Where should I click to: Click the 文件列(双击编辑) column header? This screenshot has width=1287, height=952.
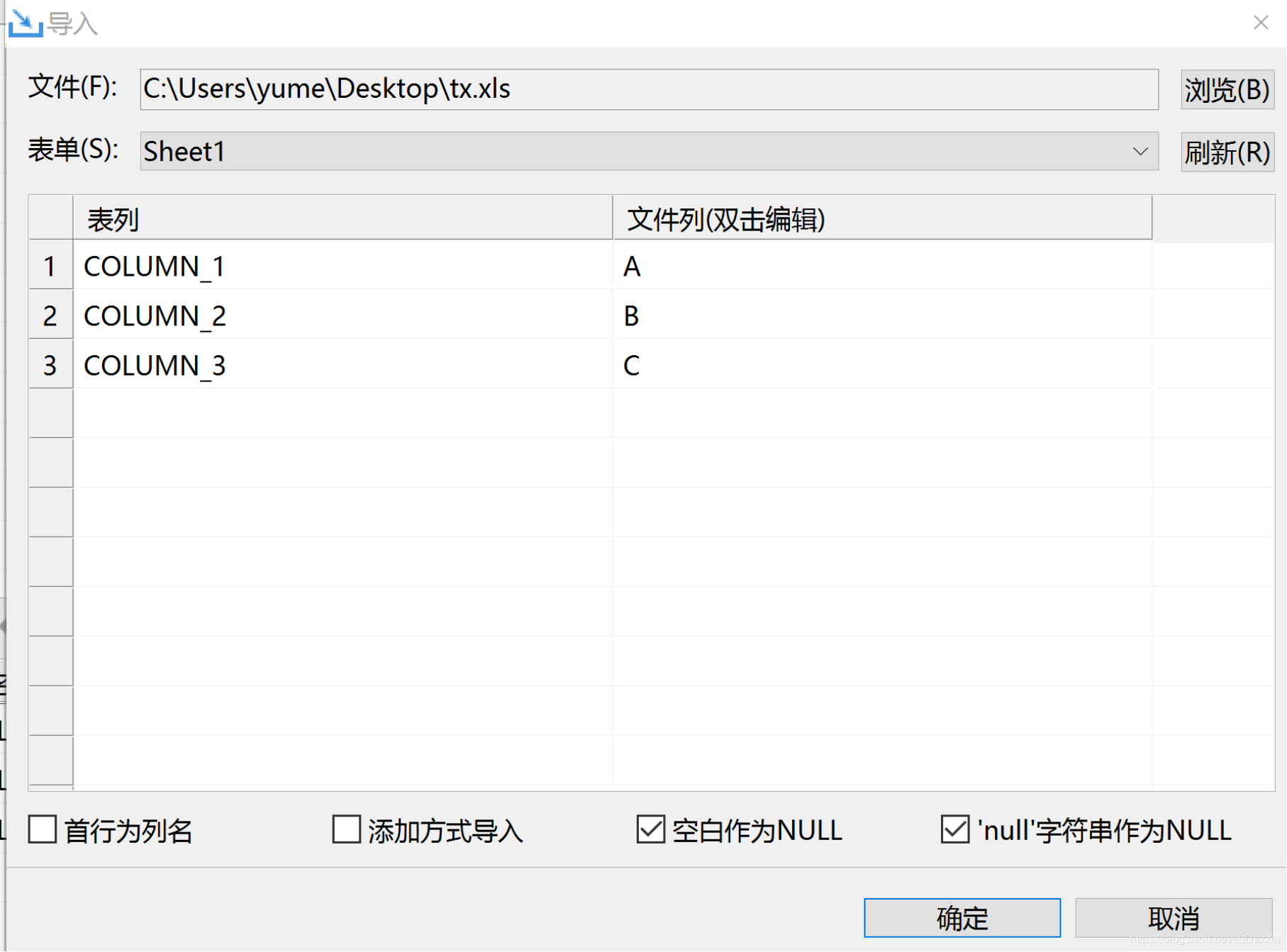[882, 219]
